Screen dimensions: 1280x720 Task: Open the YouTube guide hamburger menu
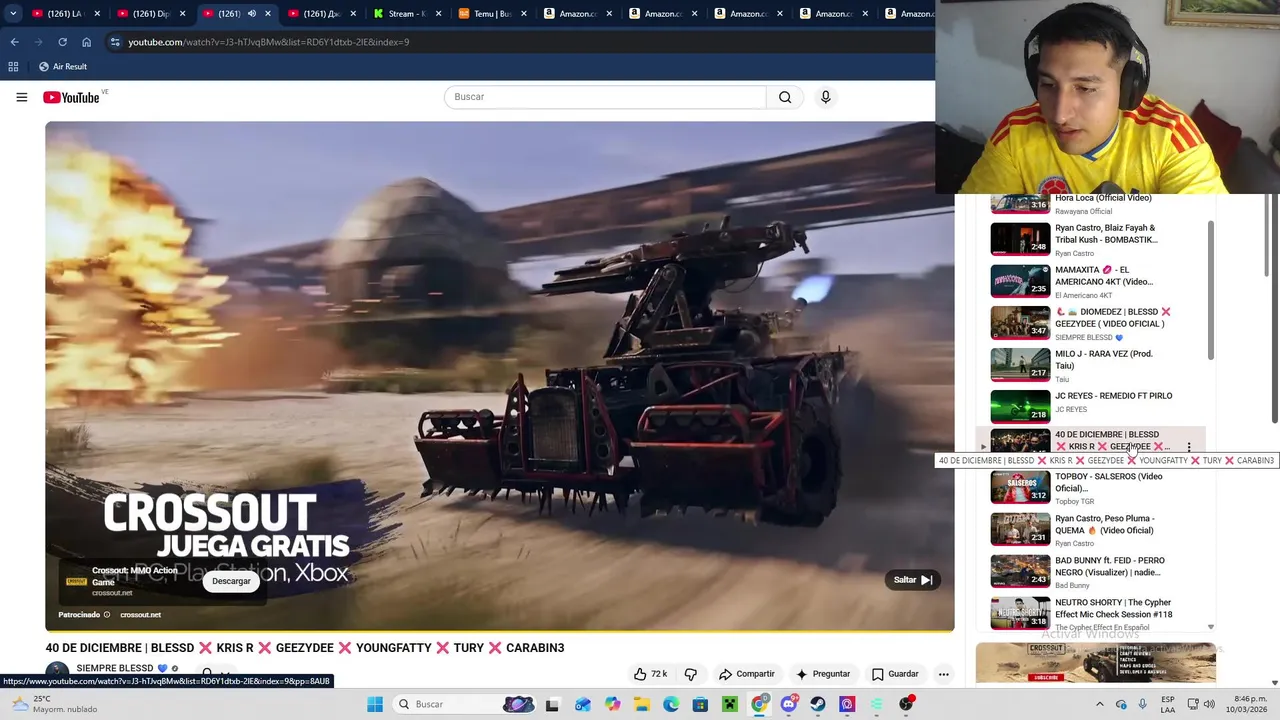(x=21, y=97)
